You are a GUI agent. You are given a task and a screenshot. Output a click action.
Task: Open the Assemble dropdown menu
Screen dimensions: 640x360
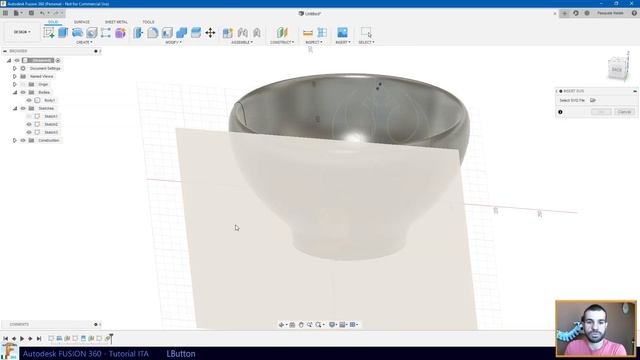pyautogui.click(x=242, y=42)
